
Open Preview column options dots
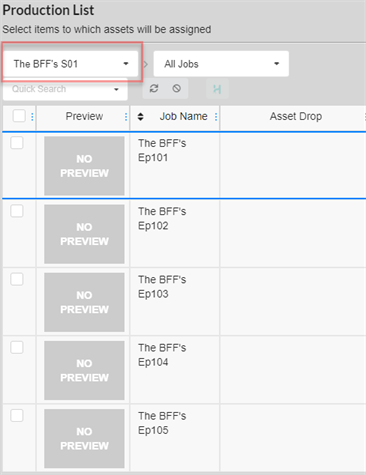tap(126, 116)
